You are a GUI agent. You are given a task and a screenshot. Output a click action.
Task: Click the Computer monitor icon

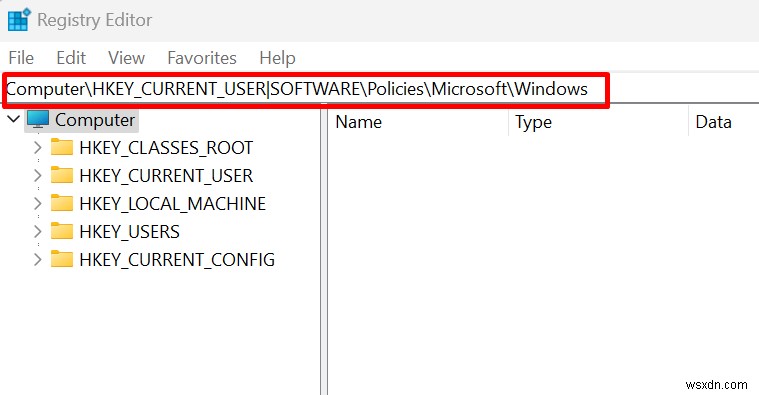point(38,120)
